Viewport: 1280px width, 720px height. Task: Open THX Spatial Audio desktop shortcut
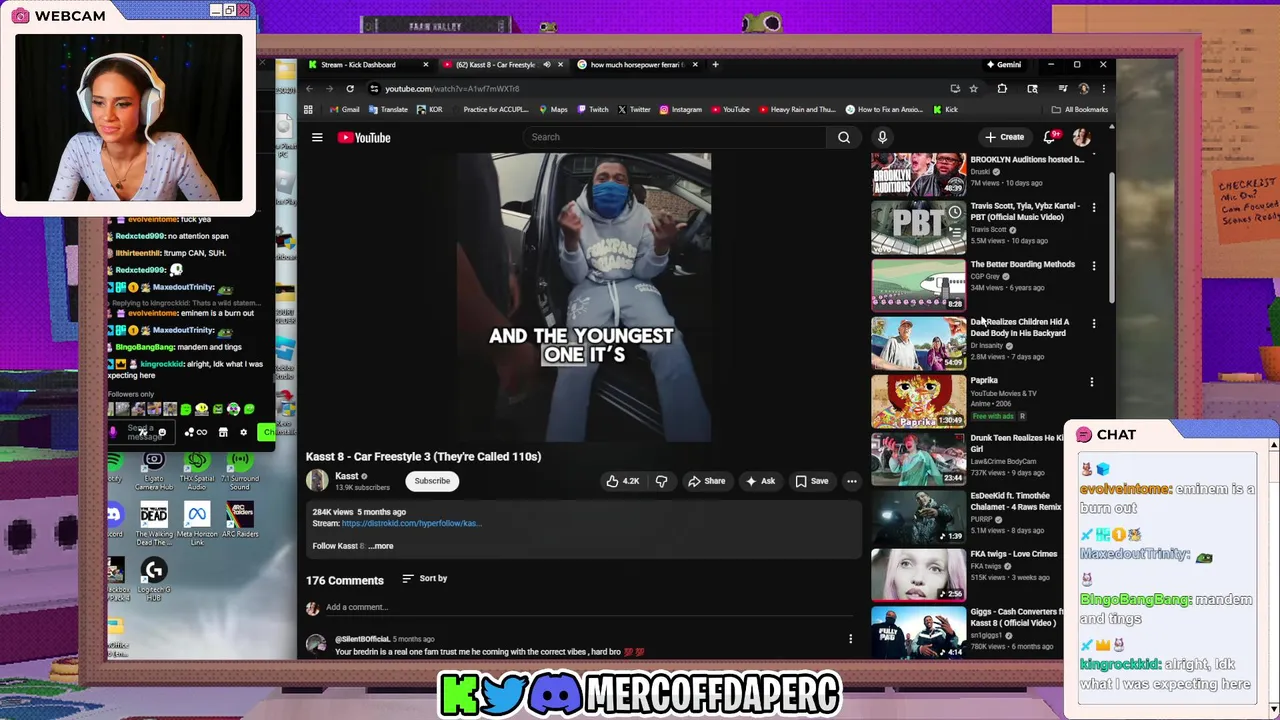(x=196, y=469)
